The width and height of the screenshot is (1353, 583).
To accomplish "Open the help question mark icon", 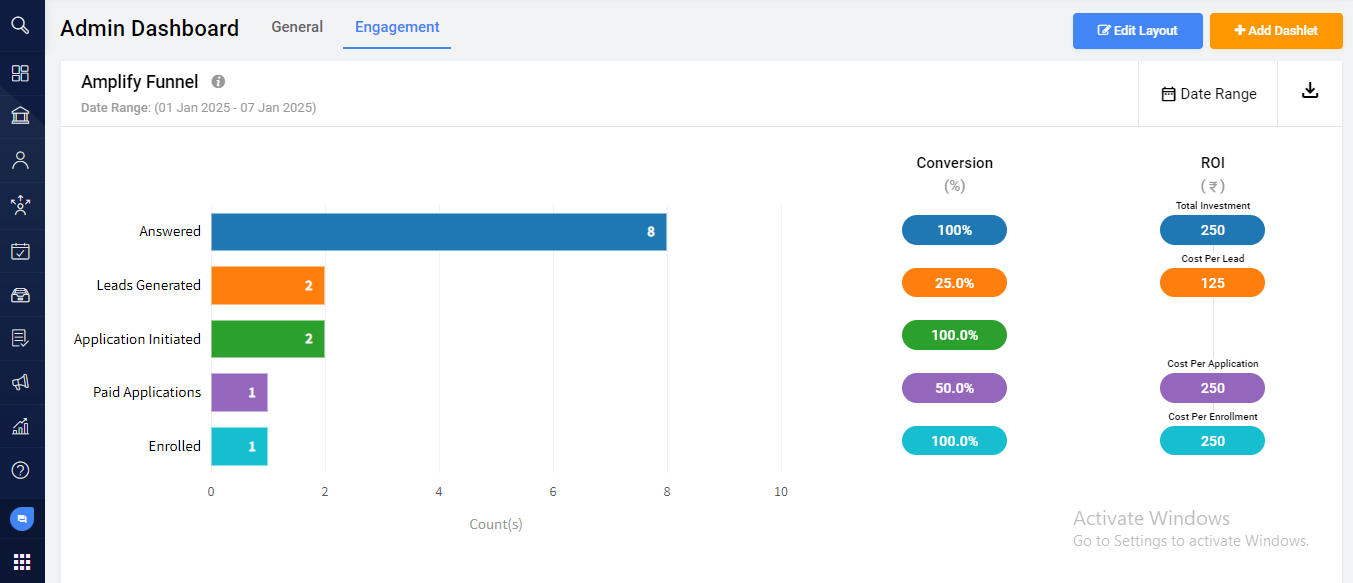I will coord(20,470).
